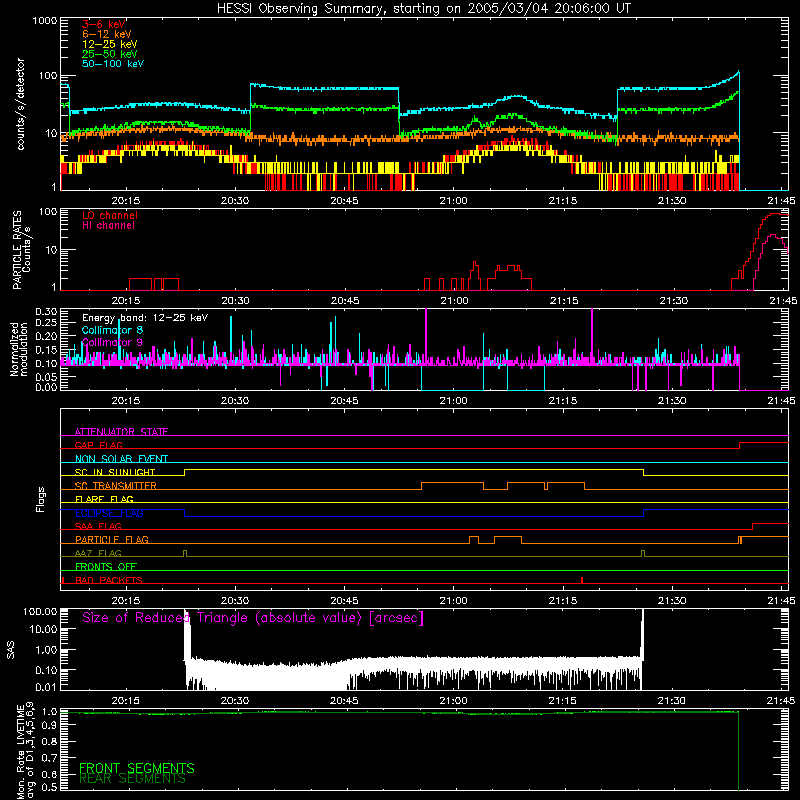
Task: Click the 0.5 tick on livetime axis
Action: coord(50,788)
